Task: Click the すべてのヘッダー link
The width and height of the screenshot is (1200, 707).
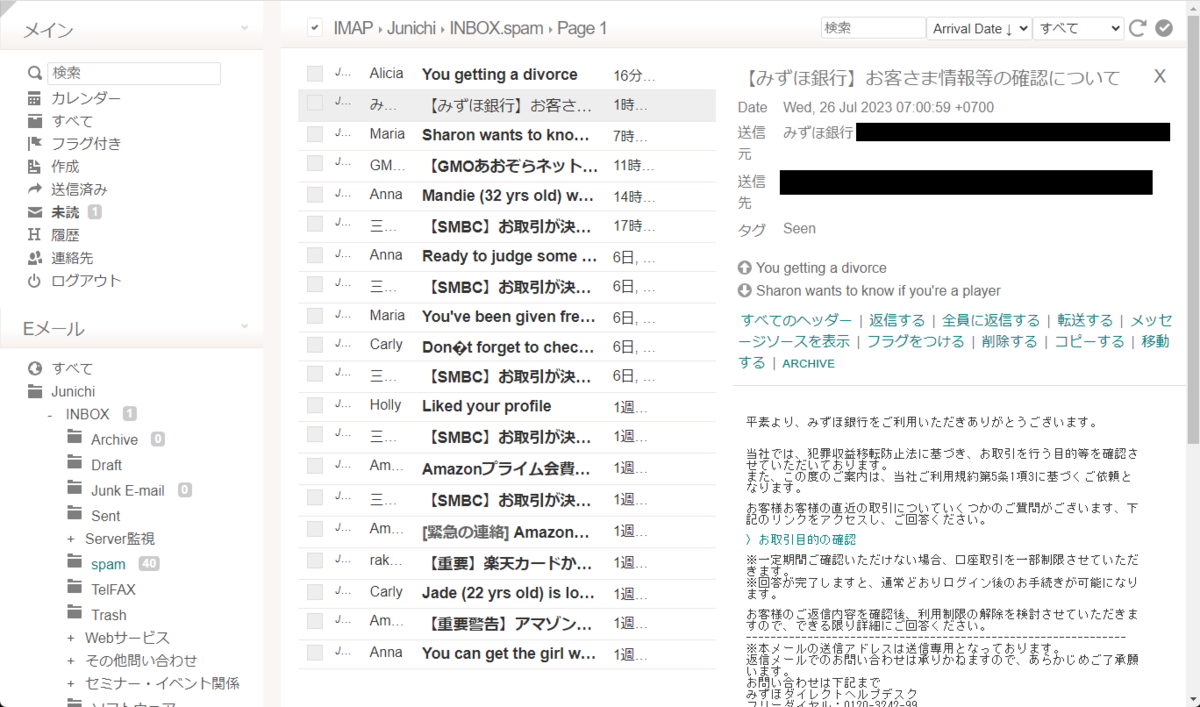Action: click(797, 320)
